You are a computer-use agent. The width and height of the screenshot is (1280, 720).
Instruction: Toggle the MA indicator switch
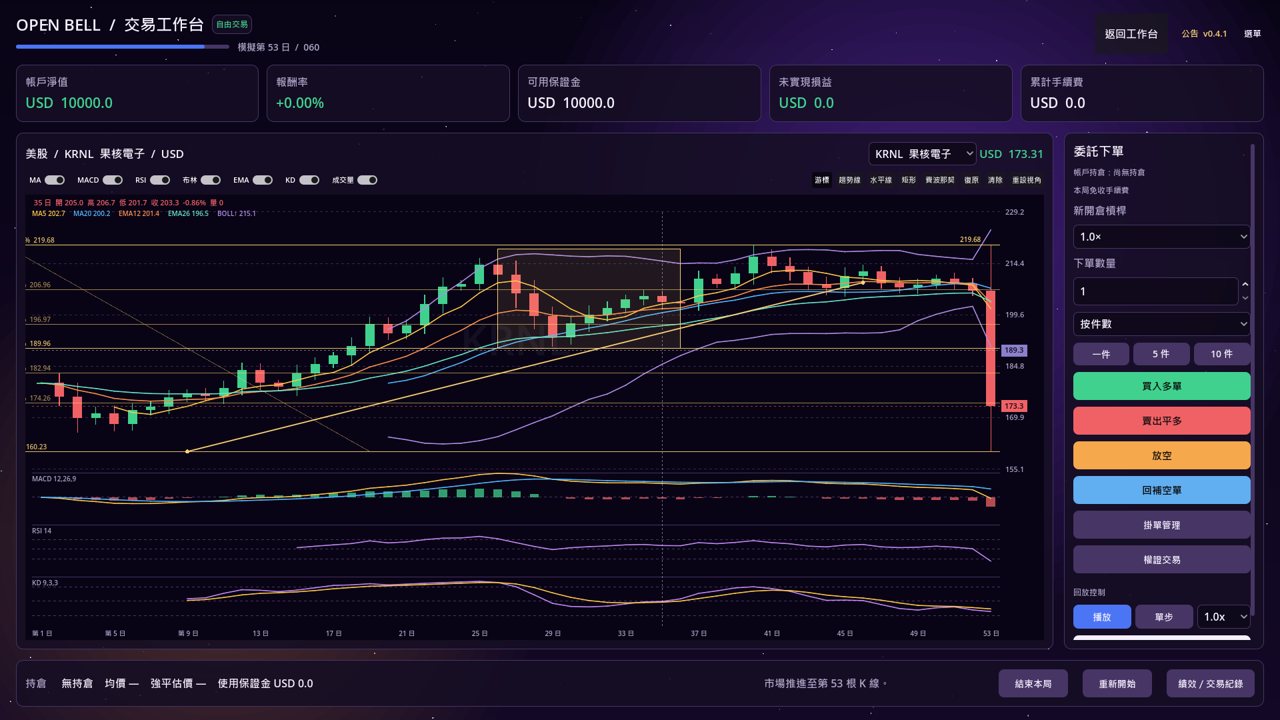pos(55,180)
